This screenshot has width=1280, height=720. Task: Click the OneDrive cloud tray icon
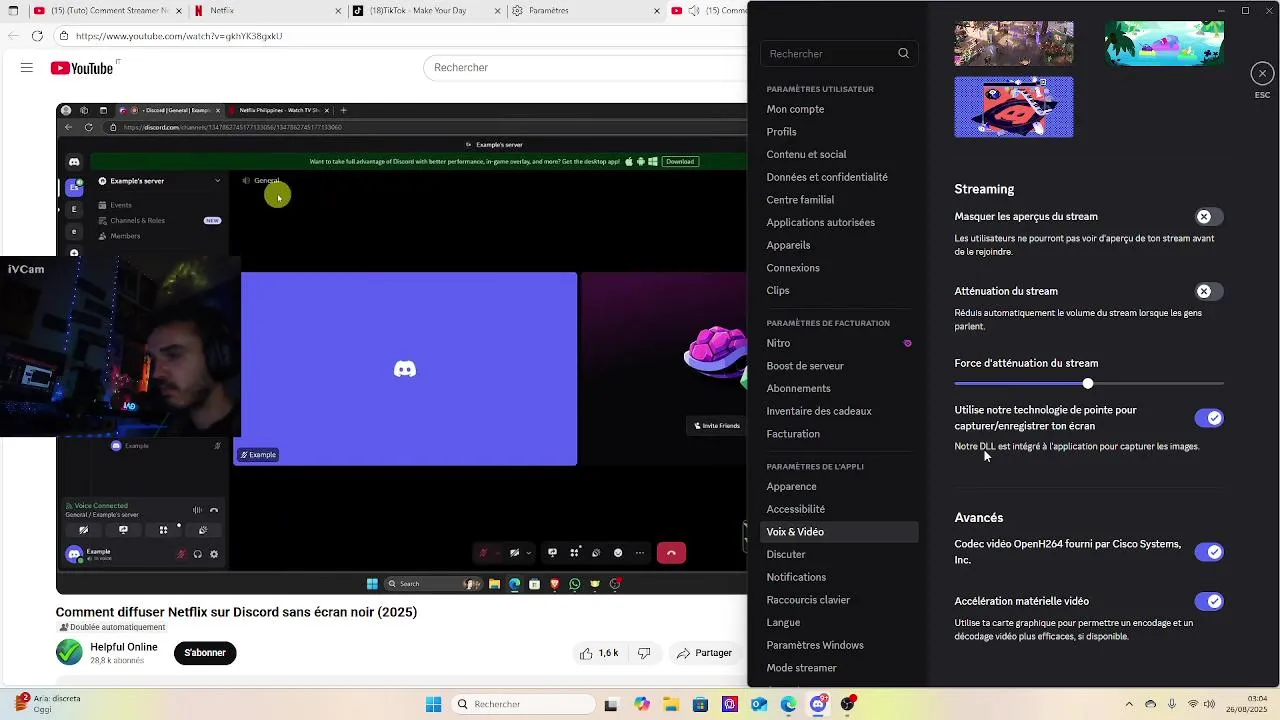point(1150,704)
